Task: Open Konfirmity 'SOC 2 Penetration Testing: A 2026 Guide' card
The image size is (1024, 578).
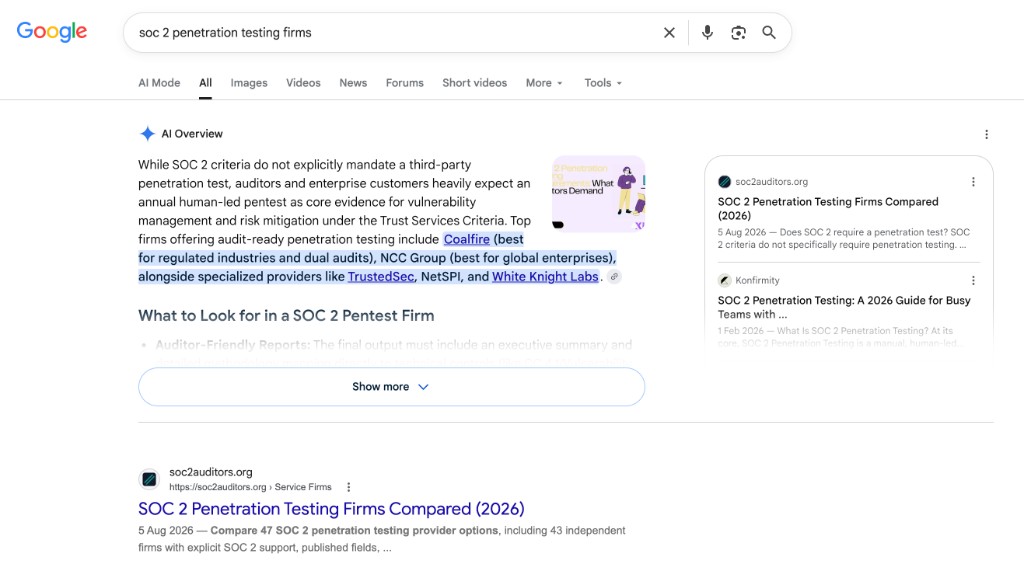Action: [x=844, y=308]
